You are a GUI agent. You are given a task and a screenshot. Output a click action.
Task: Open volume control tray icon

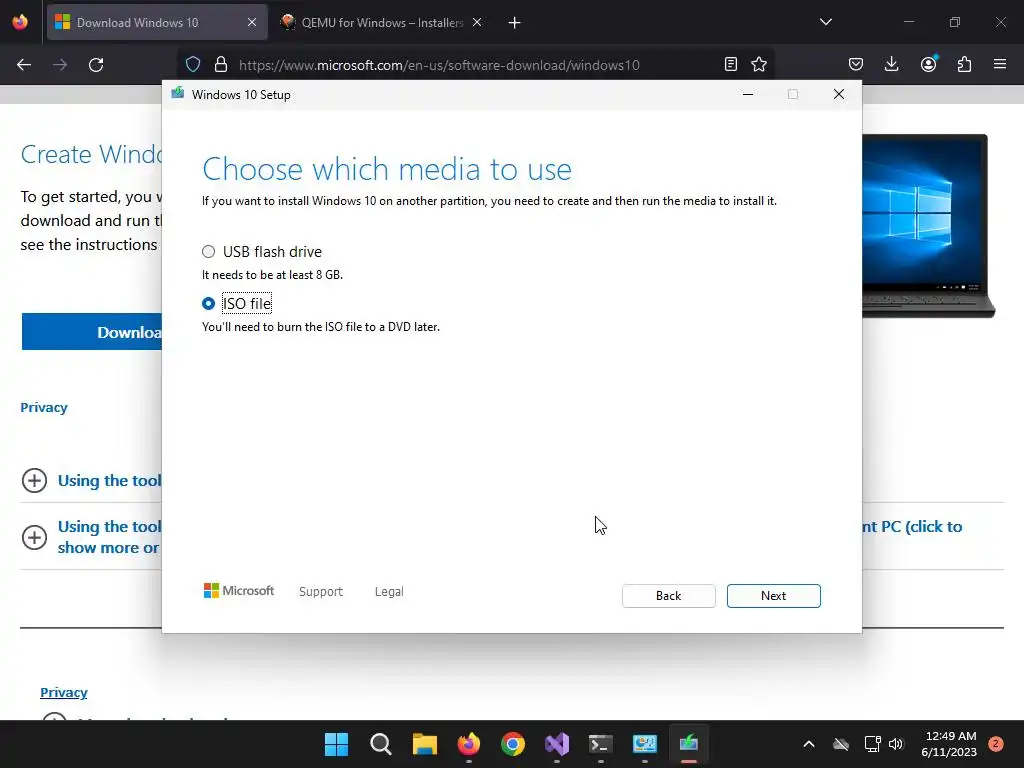click(x=896, y=744)
